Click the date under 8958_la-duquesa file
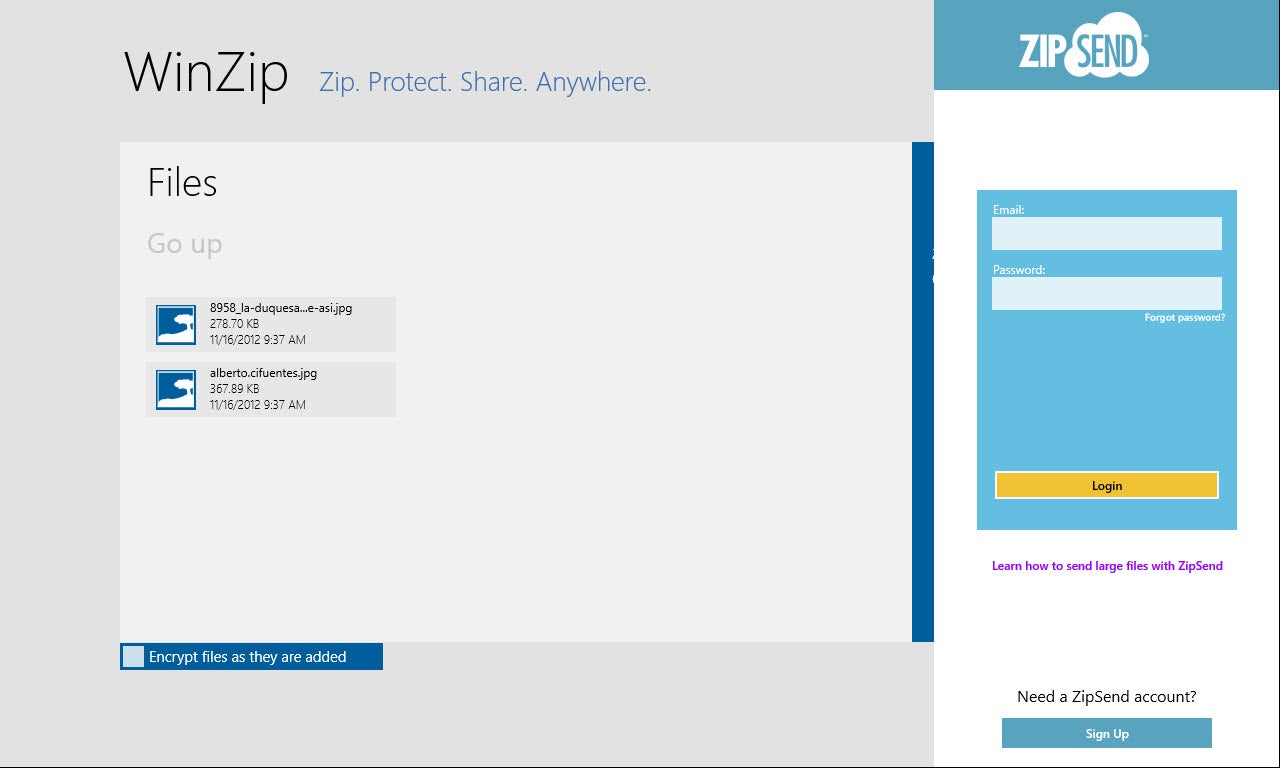This screenshot has width=1280, height=768. [258, 340]
